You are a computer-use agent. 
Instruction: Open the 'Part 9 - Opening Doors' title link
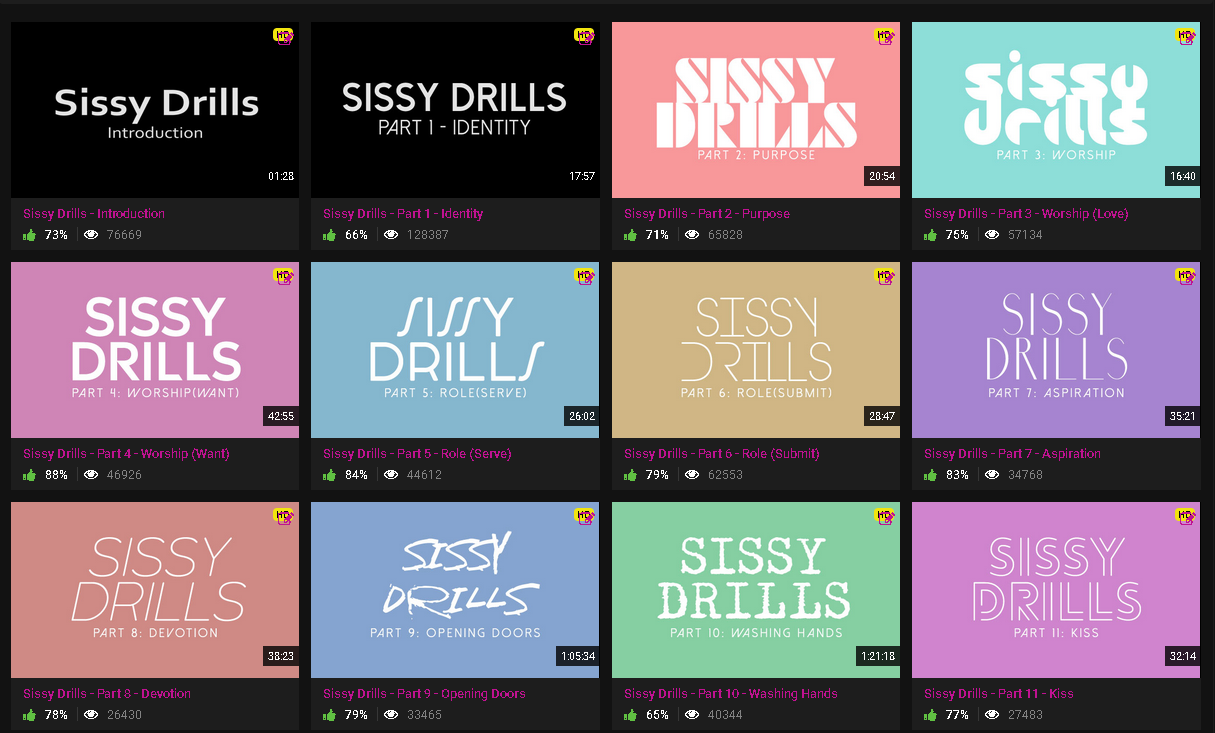[x=424, y=694]
